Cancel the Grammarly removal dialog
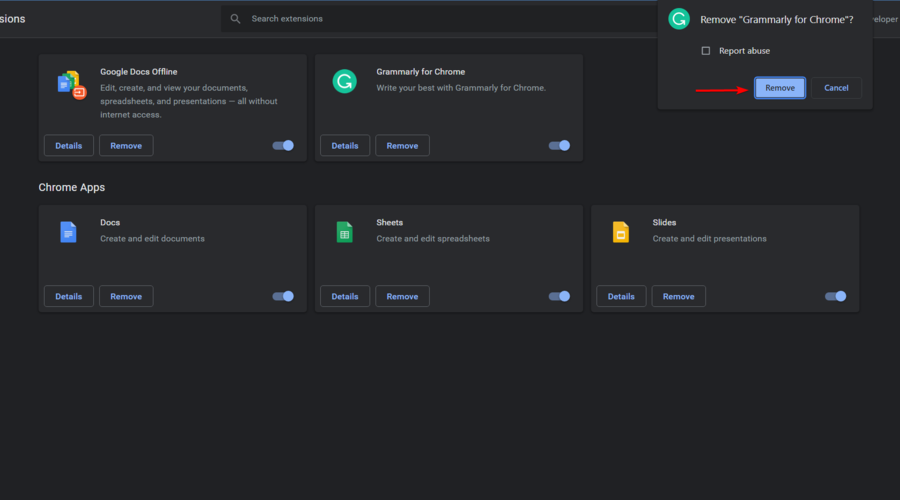This screenshot has width=900, height=500. tap(836, 88)
